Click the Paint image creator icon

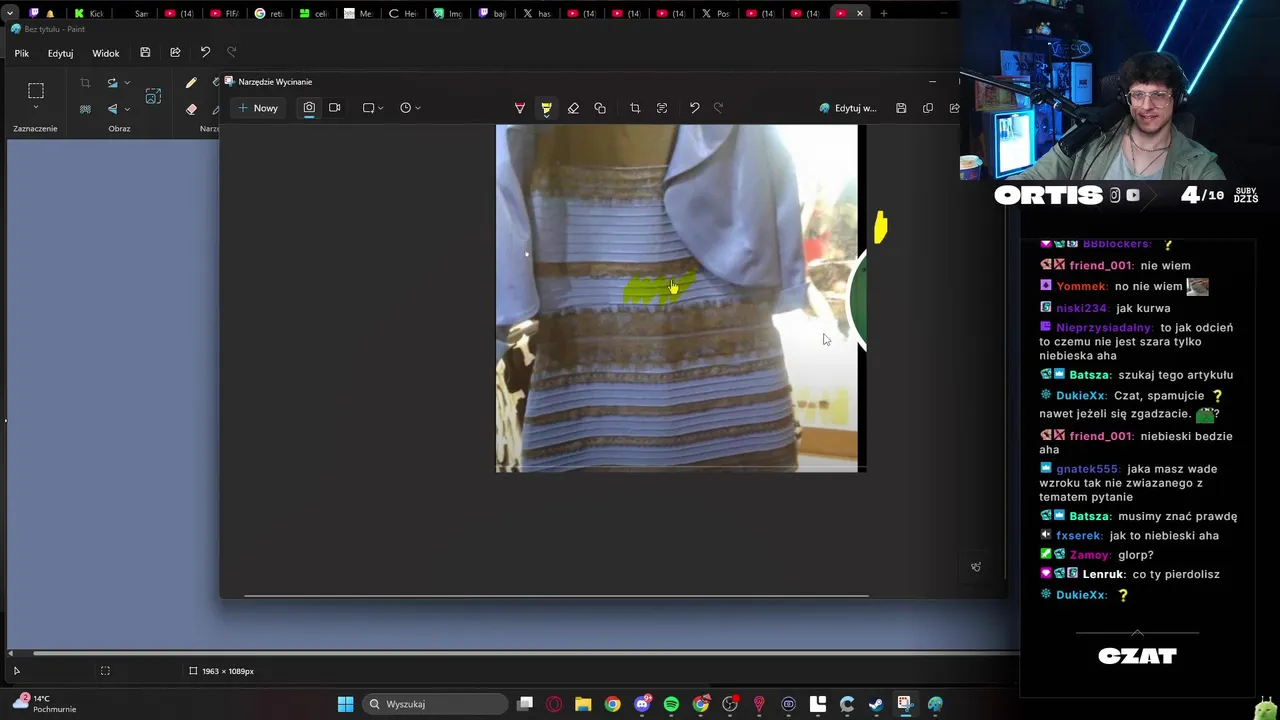pos(153,96)
